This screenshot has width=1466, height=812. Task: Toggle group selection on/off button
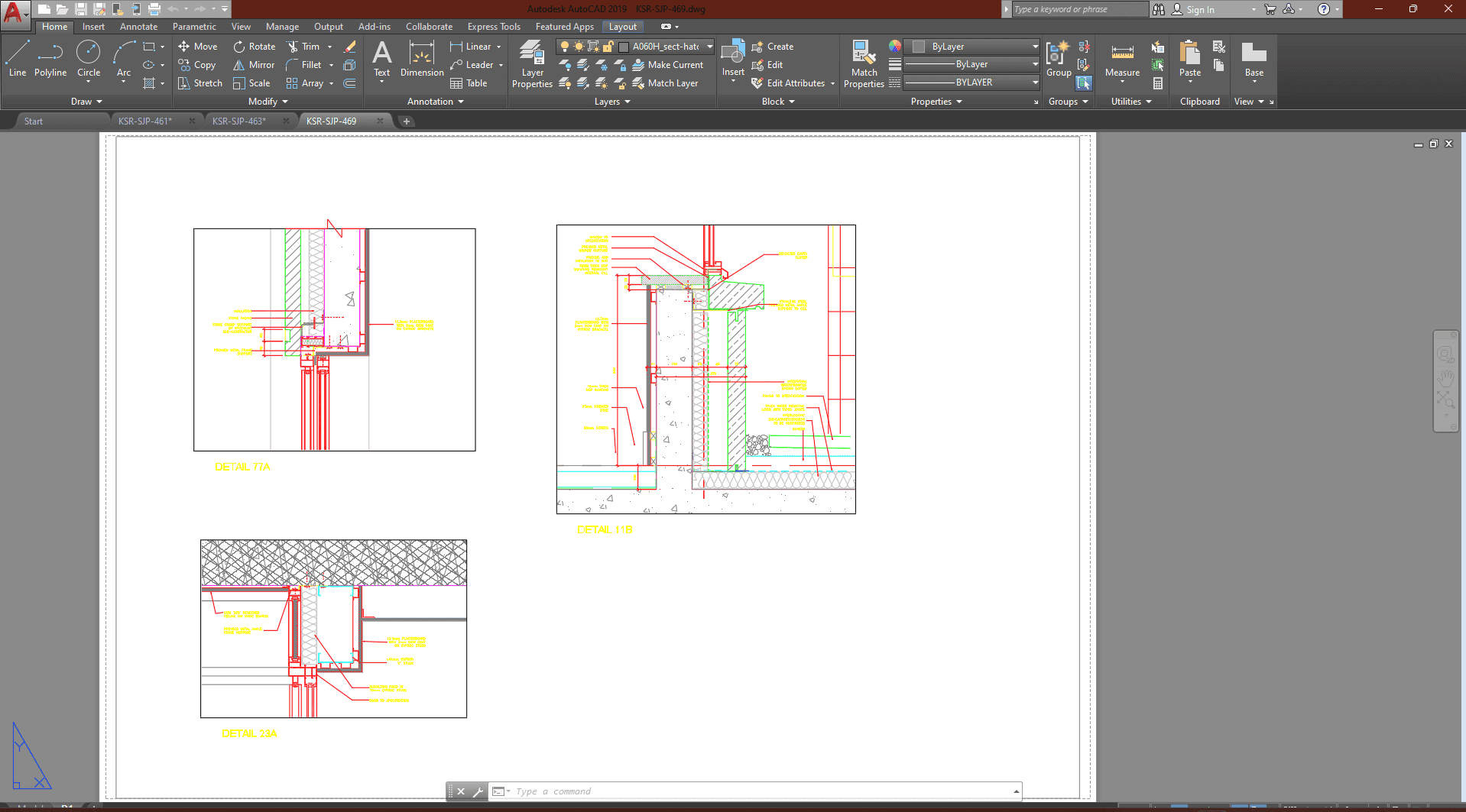(1084, 82)
